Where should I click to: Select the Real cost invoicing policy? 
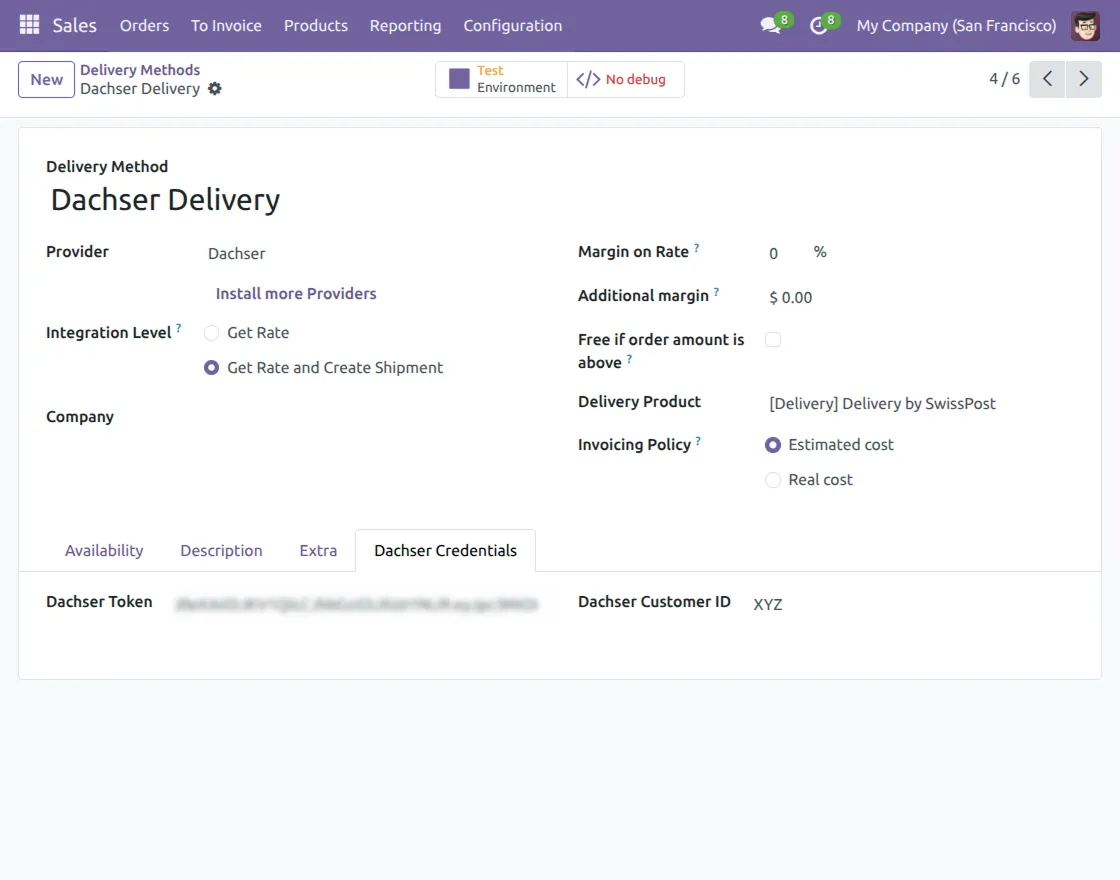pyautogui.click(x=773, y=480)
